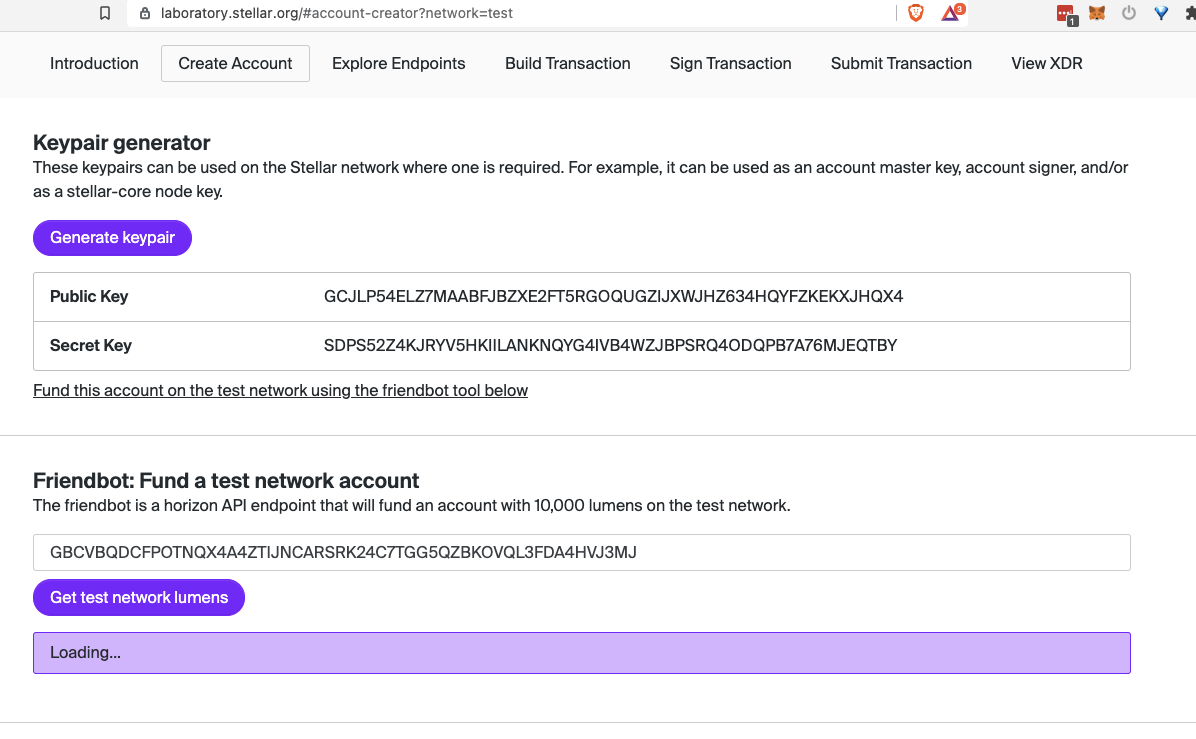
Task: Switch to the Introduction tab
Action: pyautogui.click(x=94, y=63)
